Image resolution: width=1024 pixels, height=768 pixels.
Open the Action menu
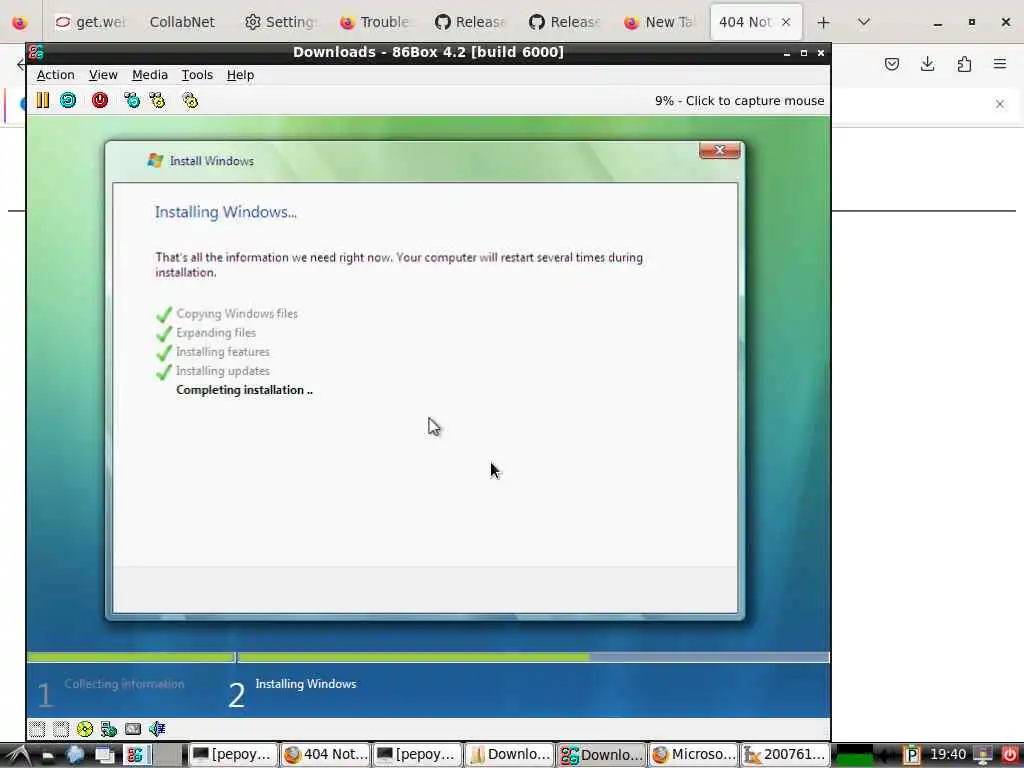coord(56,75)
